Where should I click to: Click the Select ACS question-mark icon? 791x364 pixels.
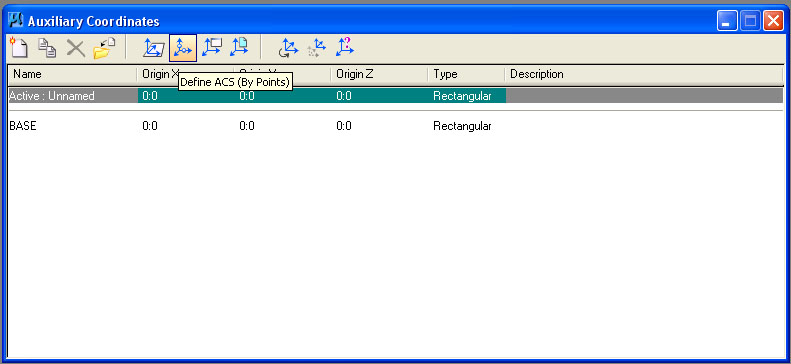pos(345,47)
